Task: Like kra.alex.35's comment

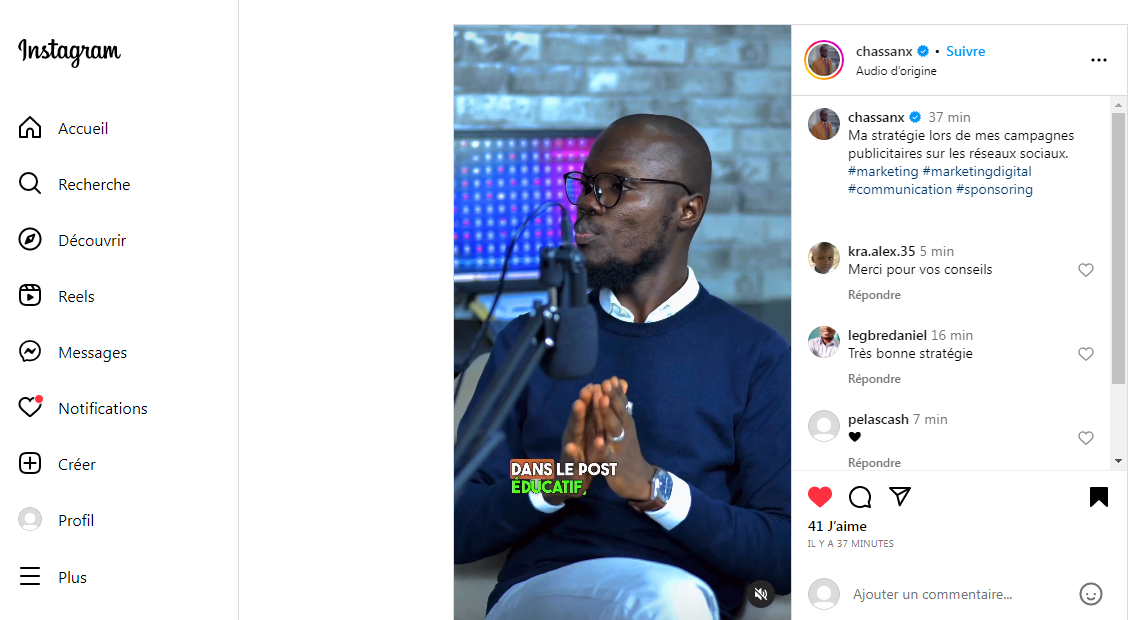Action: coord(1085,270)
